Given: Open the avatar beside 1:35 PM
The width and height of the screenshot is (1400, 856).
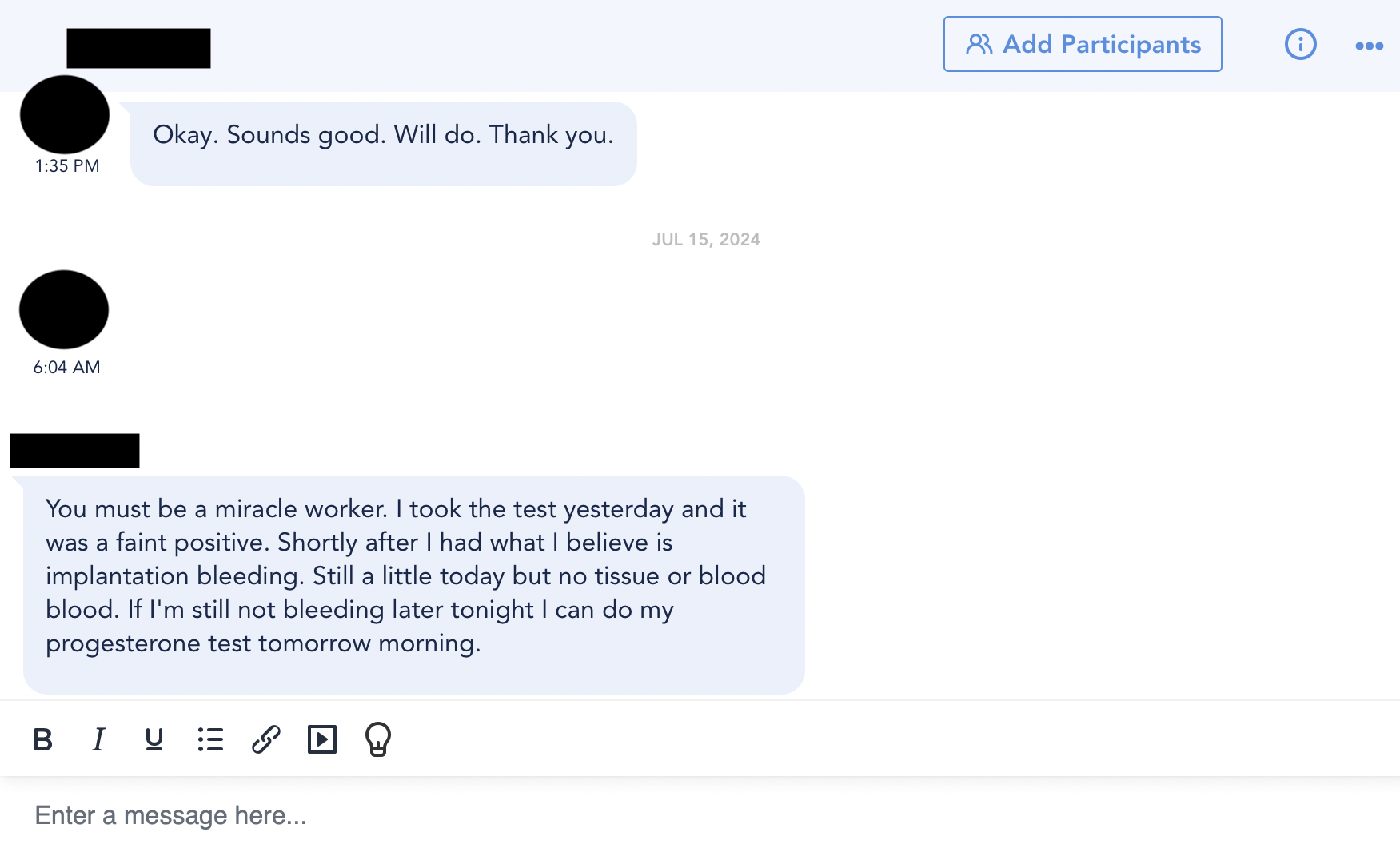Looking at the screenshot, I should point(65,114).
